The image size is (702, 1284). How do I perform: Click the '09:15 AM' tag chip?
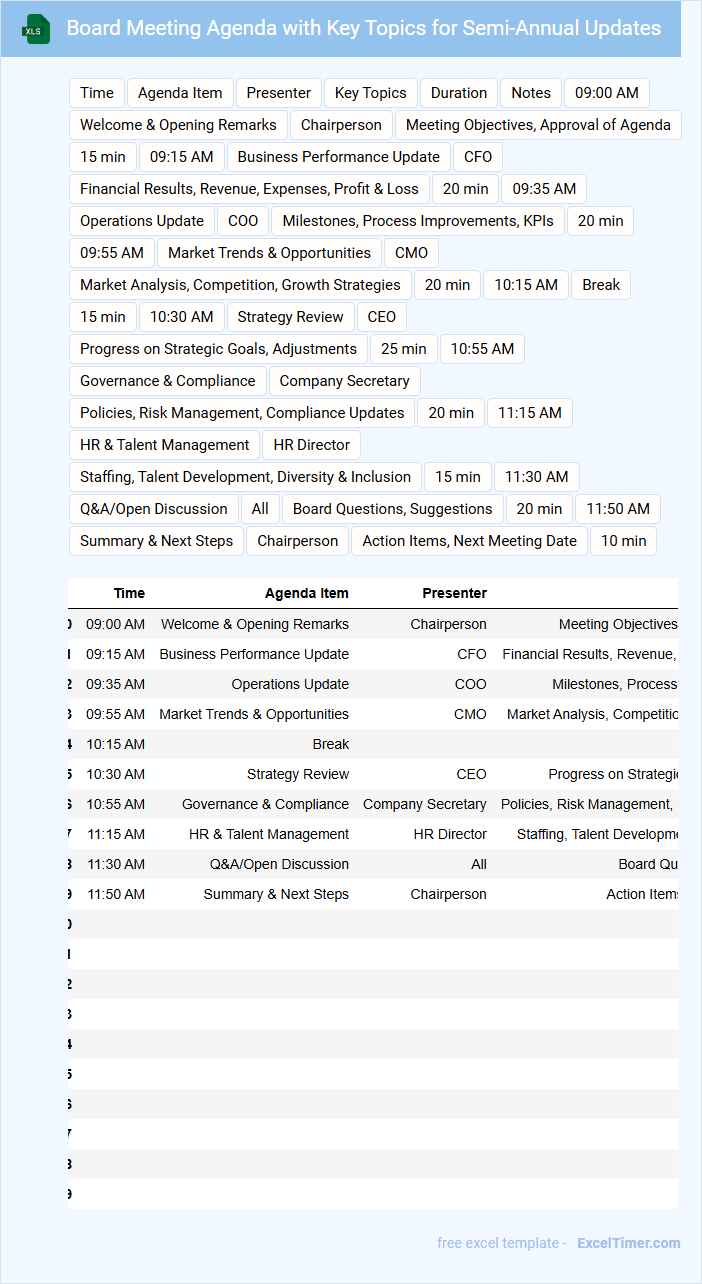click(x=182, y=157)
